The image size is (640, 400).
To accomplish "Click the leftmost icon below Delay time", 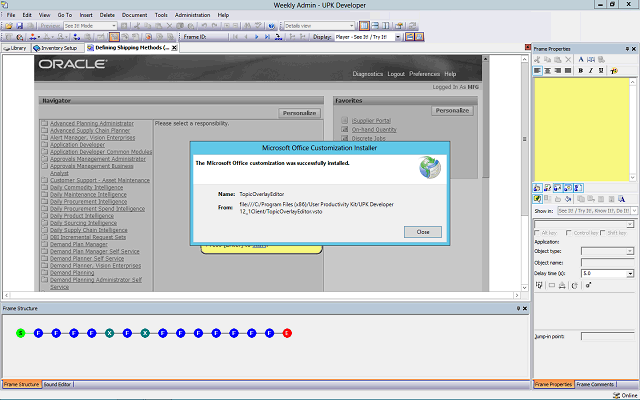I will click(539, 285).
